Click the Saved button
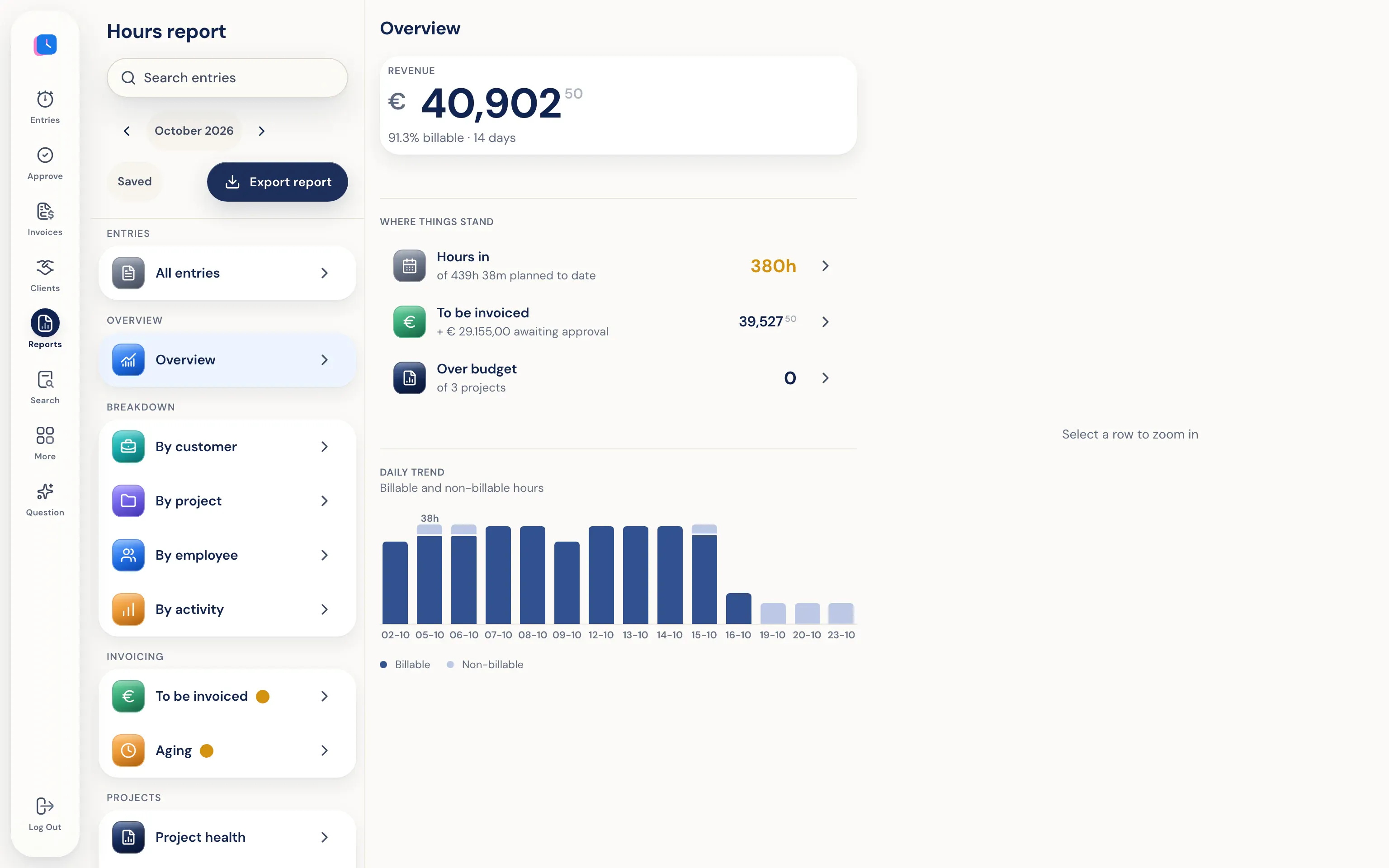The image size is (1389, 868). pos(134,181)
